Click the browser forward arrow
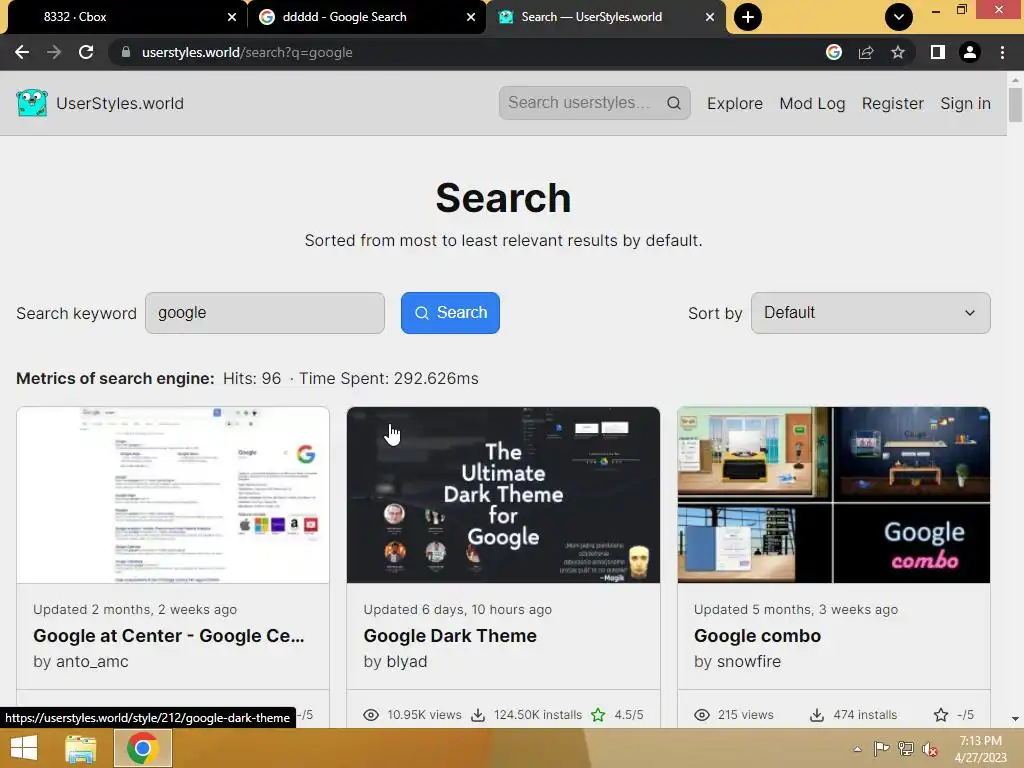 54,52
